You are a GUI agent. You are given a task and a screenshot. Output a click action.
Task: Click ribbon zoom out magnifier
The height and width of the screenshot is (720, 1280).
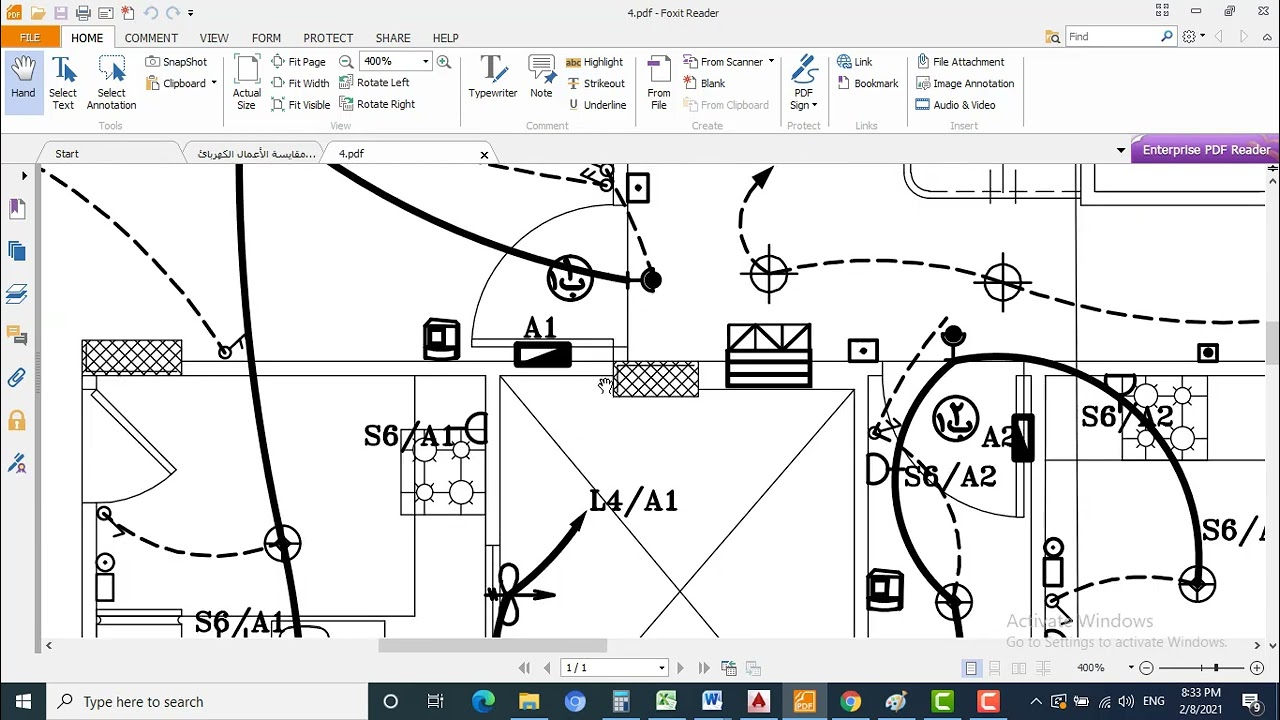click(346, 62)
